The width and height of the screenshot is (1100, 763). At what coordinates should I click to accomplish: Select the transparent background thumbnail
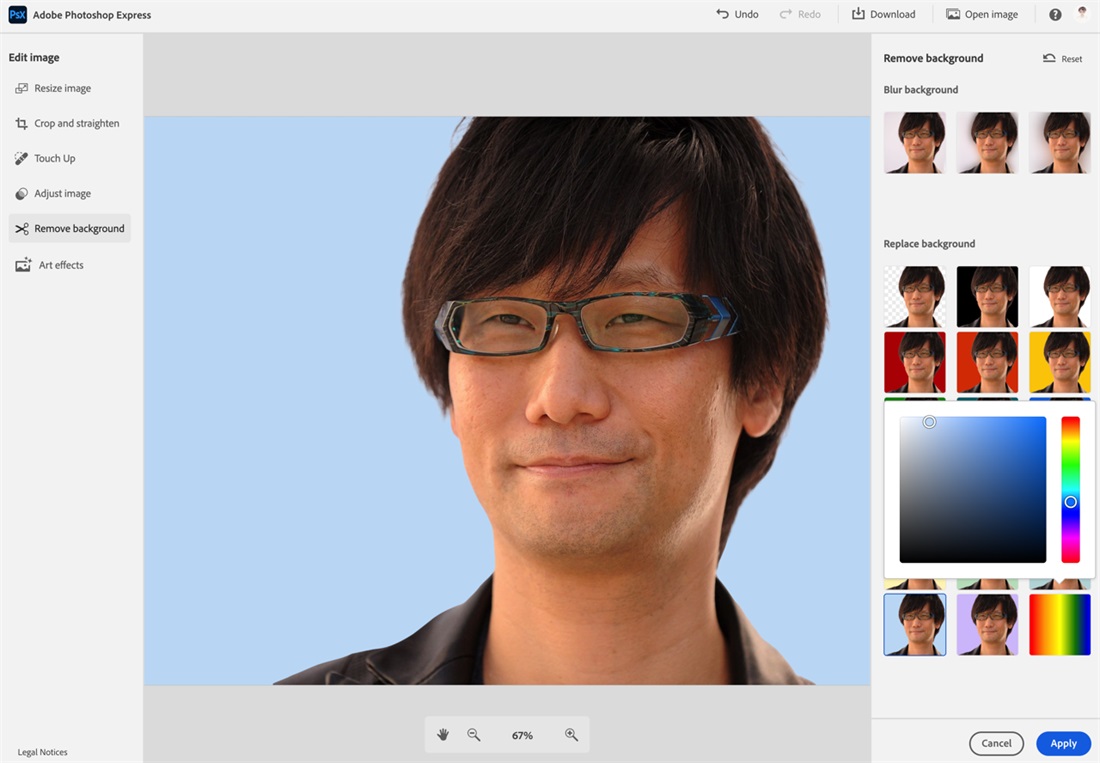coord(914,296)
